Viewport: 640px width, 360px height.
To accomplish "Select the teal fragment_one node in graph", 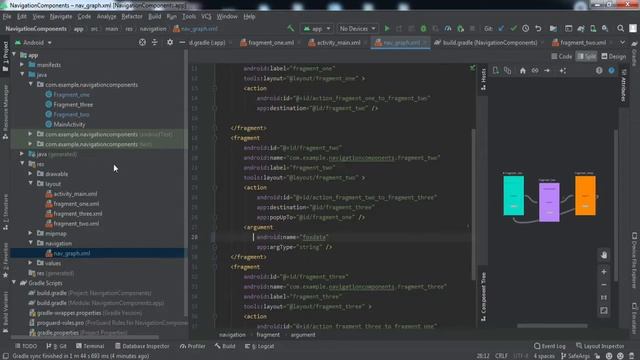I will (x=513, y=196).
